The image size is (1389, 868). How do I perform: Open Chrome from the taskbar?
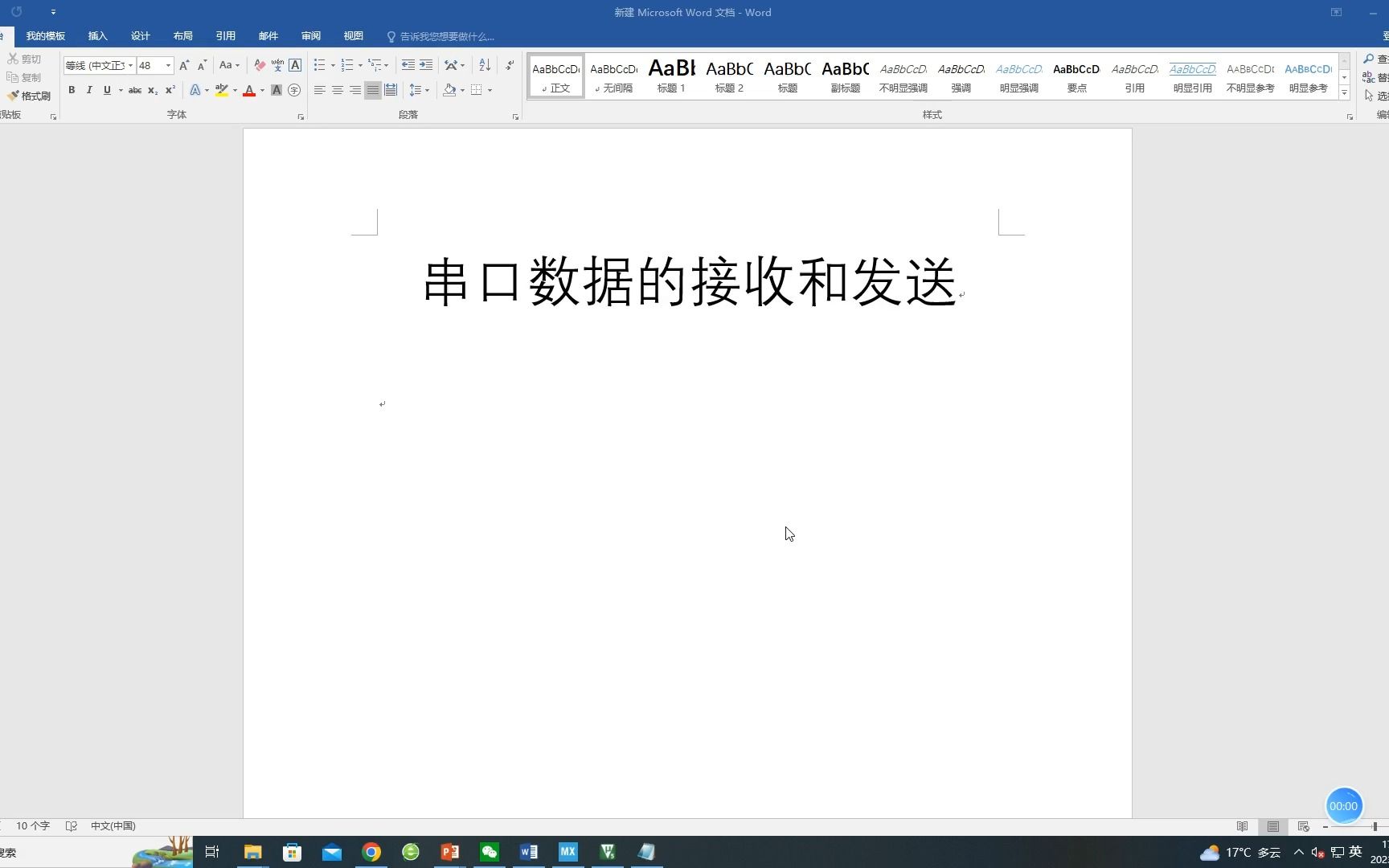pos(371,852)
